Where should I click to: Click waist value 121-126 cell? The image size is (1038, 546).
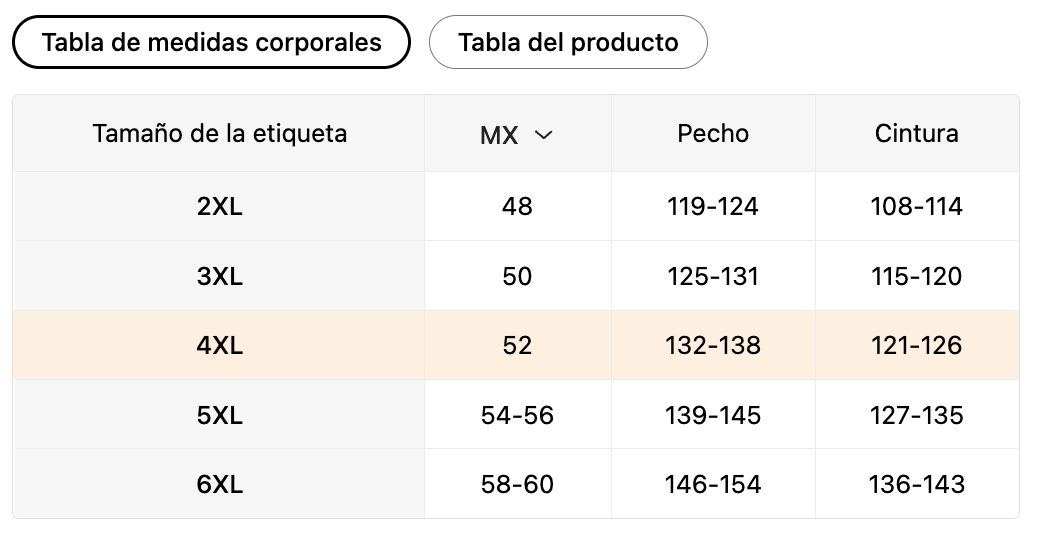click(x=917, y=345)
